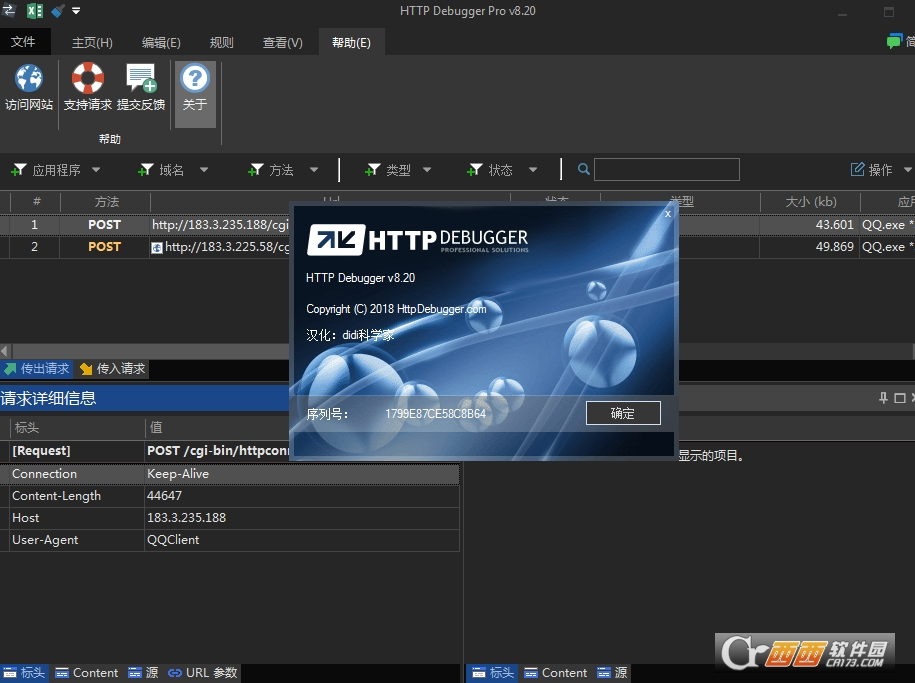915x683 pixels.
Task: Open the 文件 menu
Action: [x=23, y=43]
